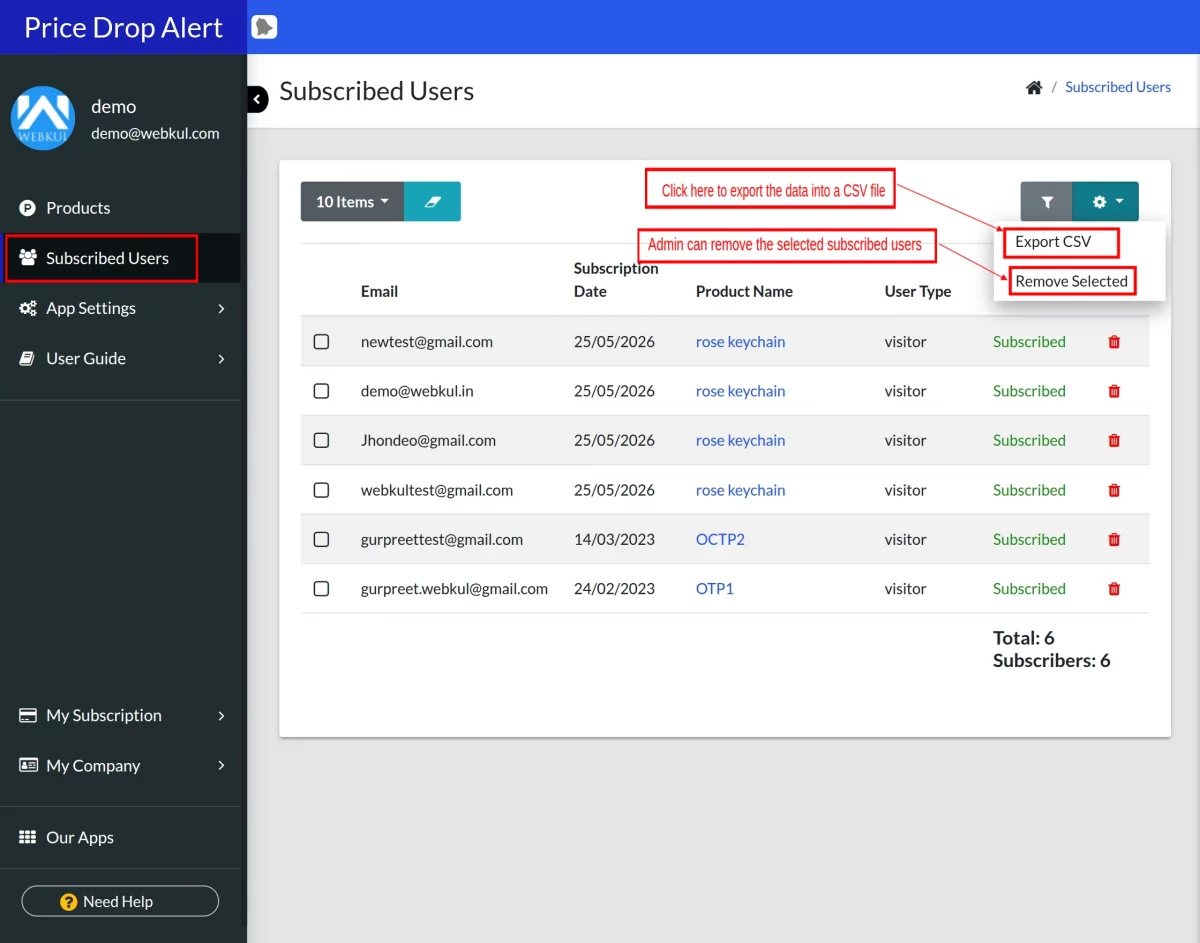The width and height of the screenshot is (1200, 943).
Task: Tick the checkbox for demo@webkul.in
Action: (321, 391)
